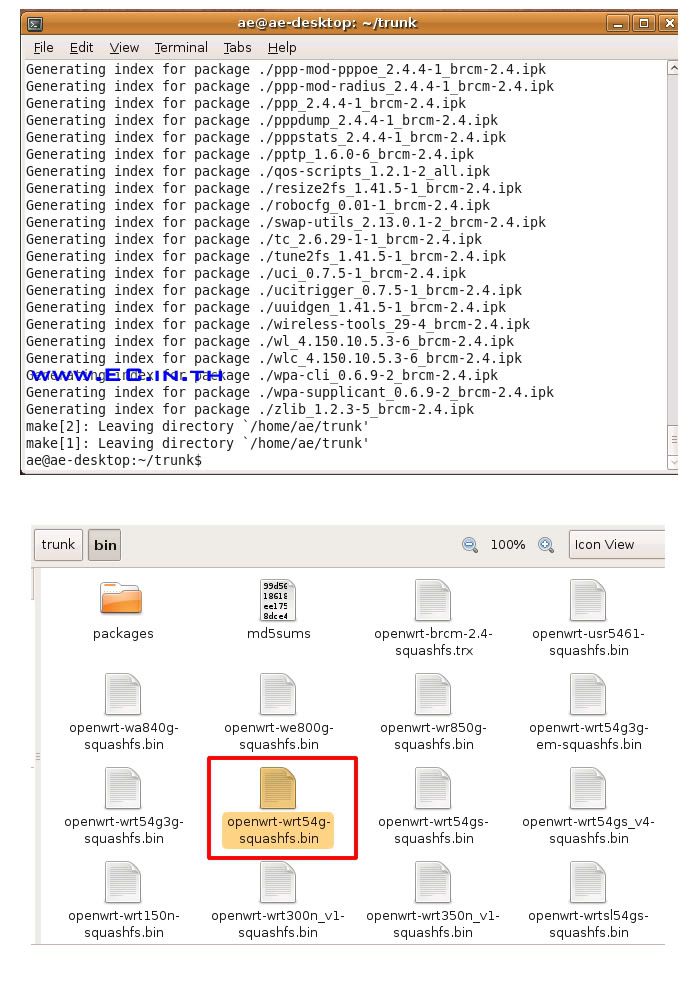The image size is (700, 1000).
Task: Click the qos-scripts_1.2.1-2_all.ipk line
Action: coord(258,171)
